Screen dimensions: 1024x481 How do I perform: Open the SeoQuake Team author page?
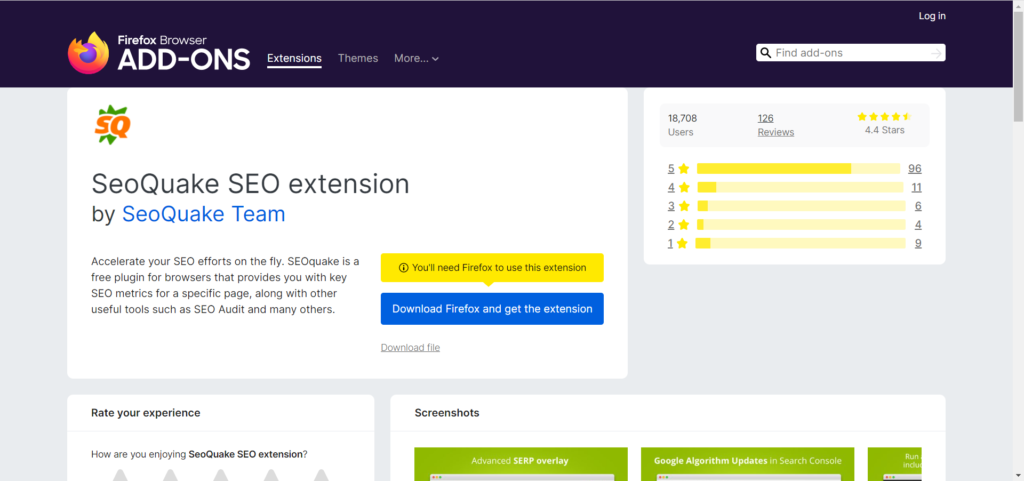pyautogui.click(x=204, y=214)
